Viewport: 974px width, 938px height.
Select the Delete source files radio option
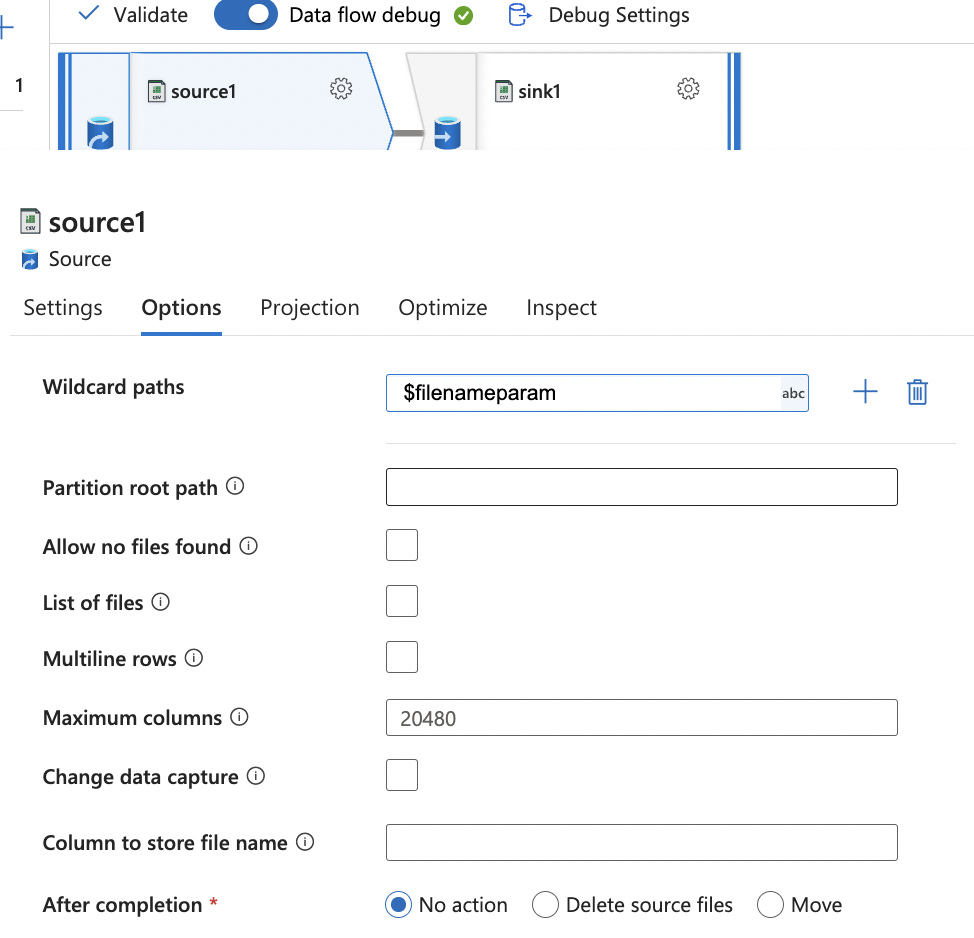click(x=545, y=905)
